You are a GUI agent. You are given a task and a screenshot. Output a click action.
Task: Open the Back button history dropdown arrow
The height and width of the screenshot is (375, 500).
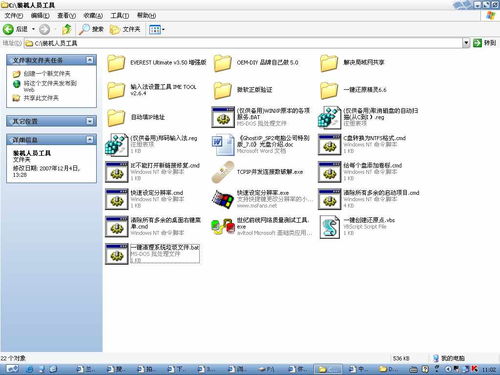[x=33, y=29]
